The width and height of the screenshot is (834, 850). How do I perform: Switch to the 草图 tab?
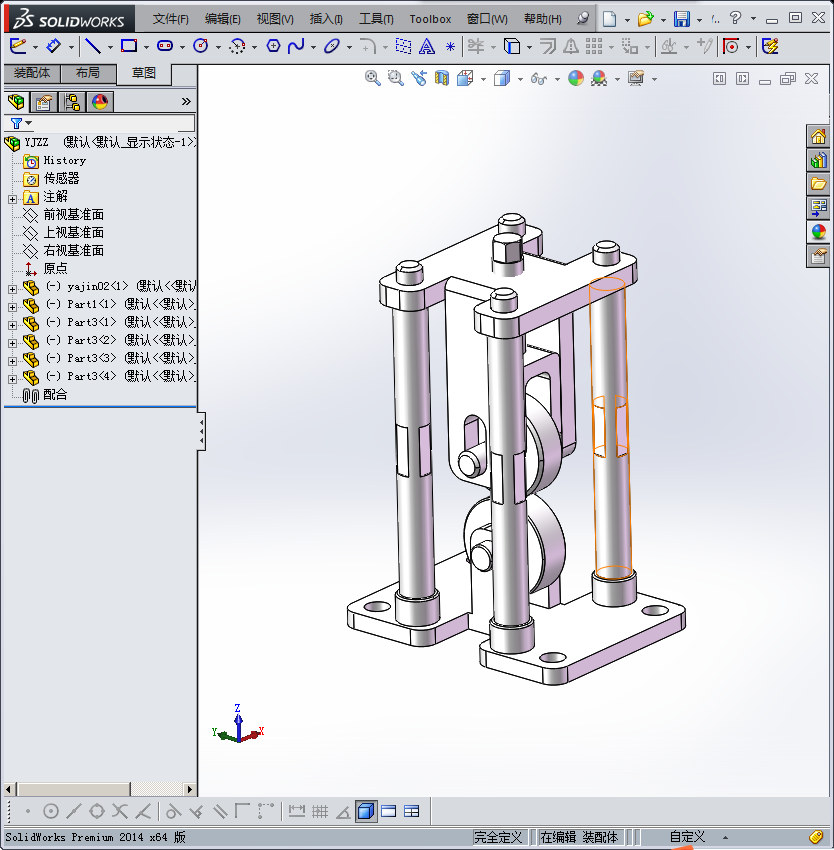pyautogui.click(x=144, y=73)
